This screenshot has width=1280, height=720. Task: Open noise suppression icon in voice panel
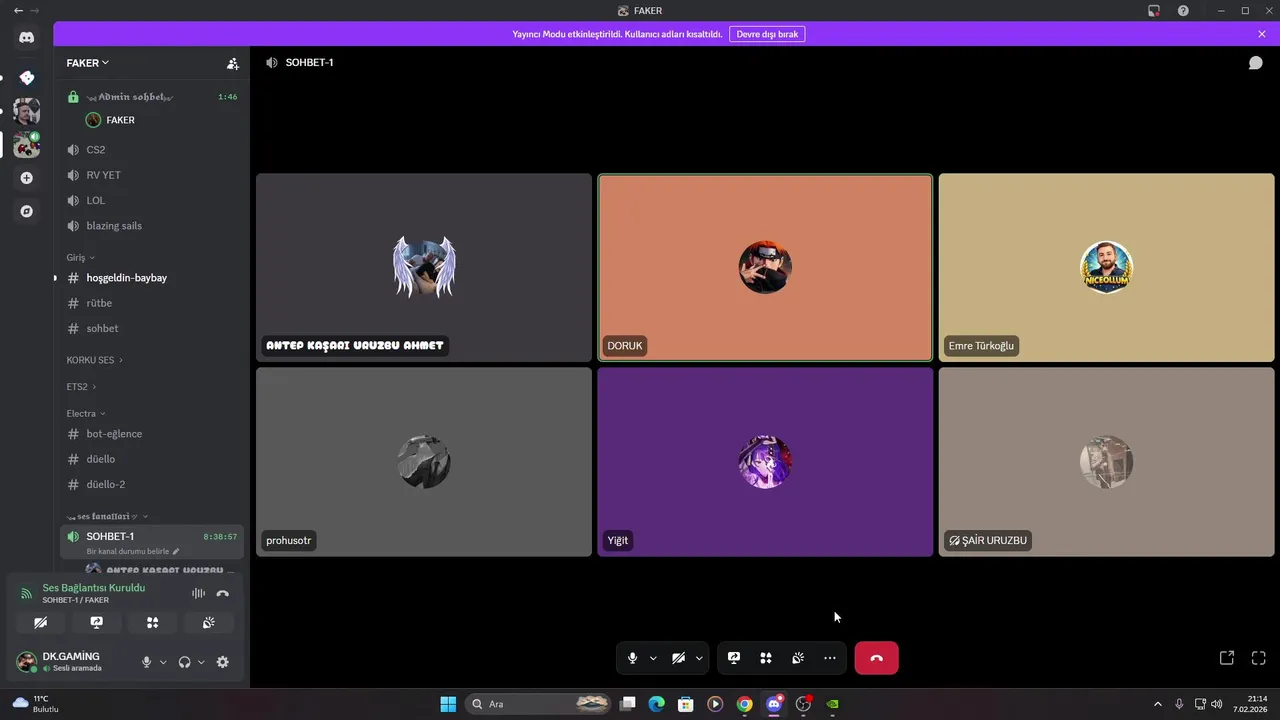coord(198,593)
